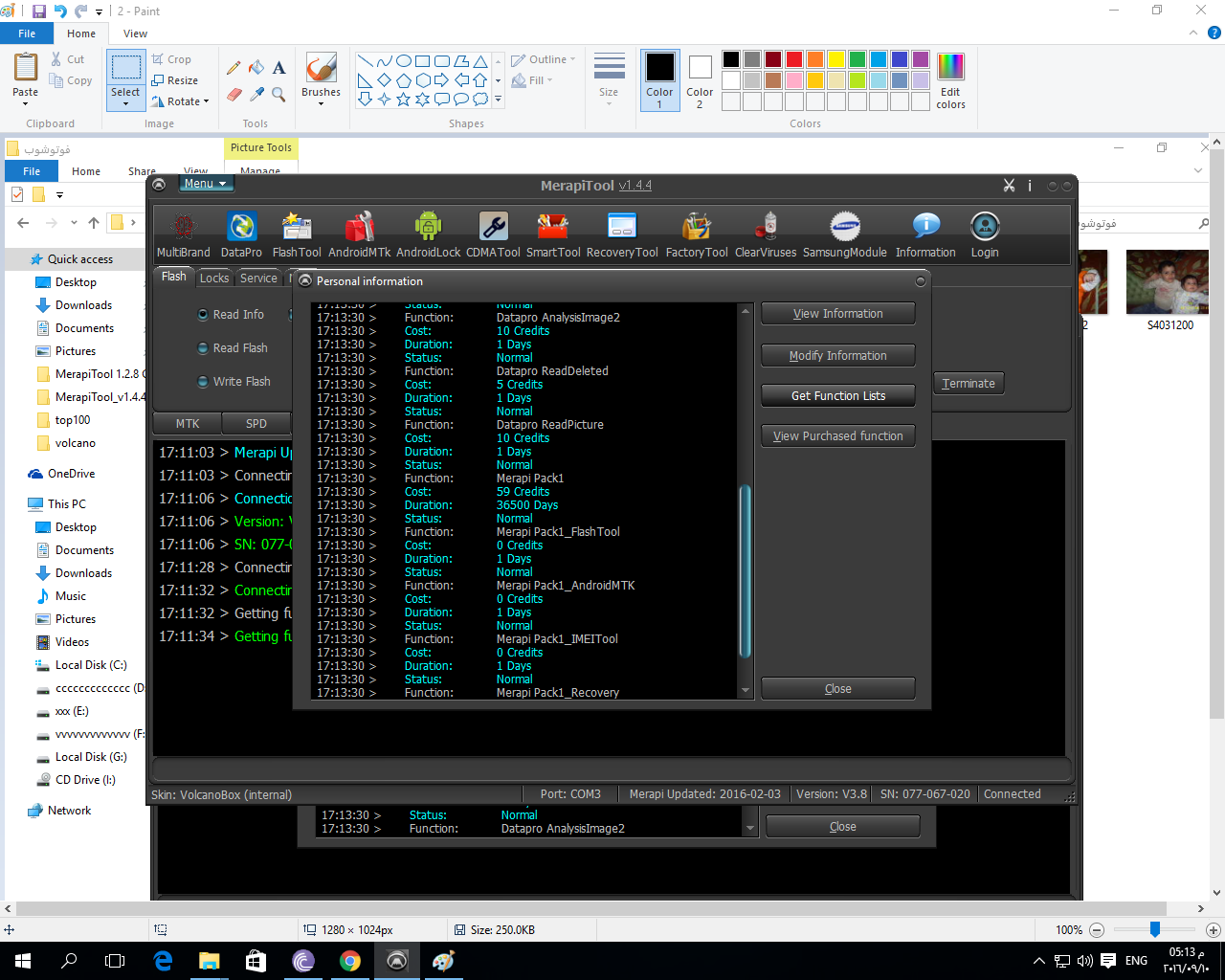Click the Modify Information button

pyautogui.click(x=838, y=356)
